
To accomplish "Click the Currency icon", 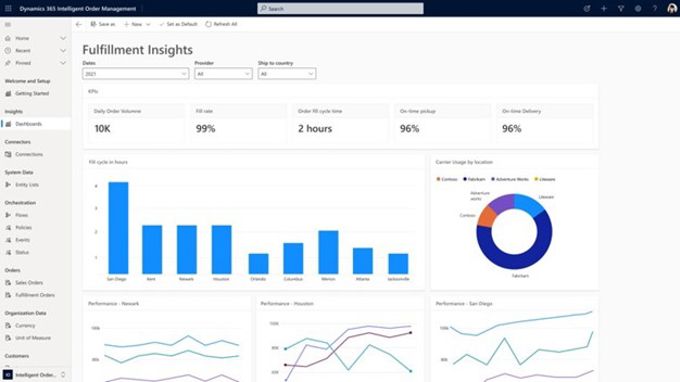I will click(8, 325).
